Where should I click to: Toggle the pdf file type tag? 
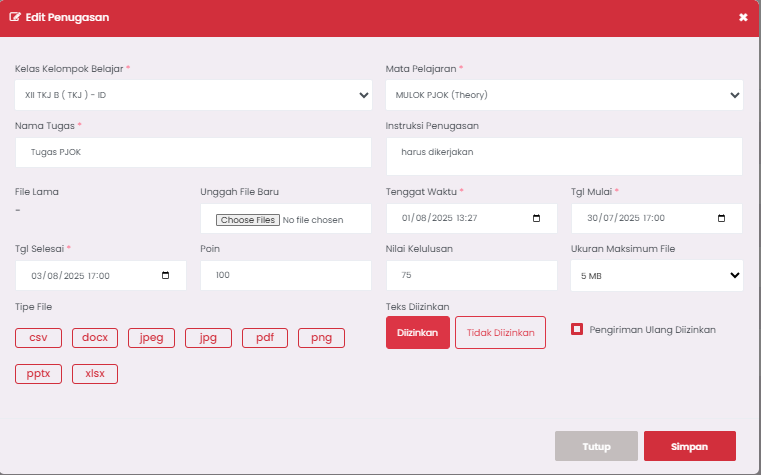pos(265,338)
